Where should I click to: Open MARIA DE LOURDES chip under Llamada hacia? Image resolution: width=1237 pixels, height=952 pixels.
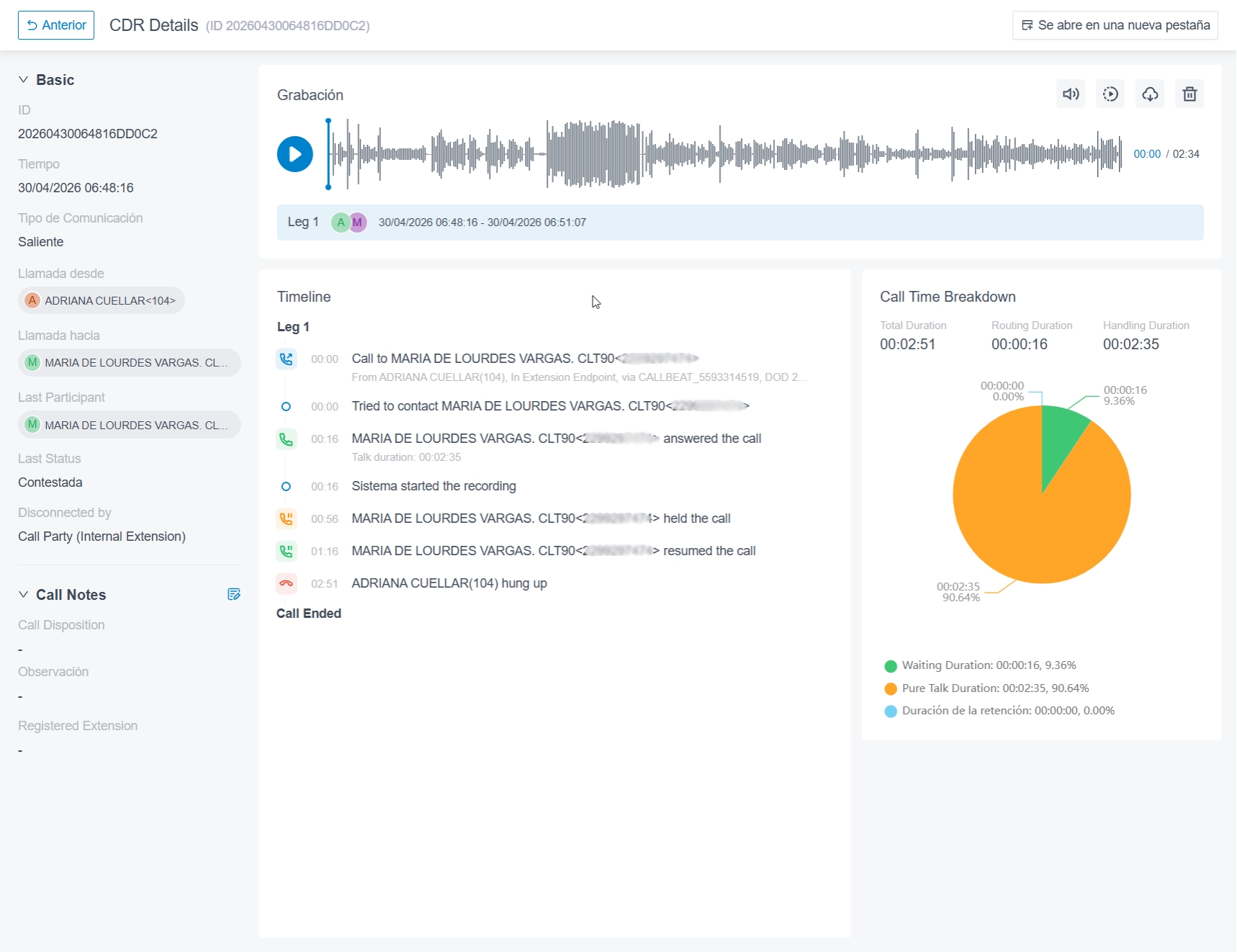click(x=130, y=362)
